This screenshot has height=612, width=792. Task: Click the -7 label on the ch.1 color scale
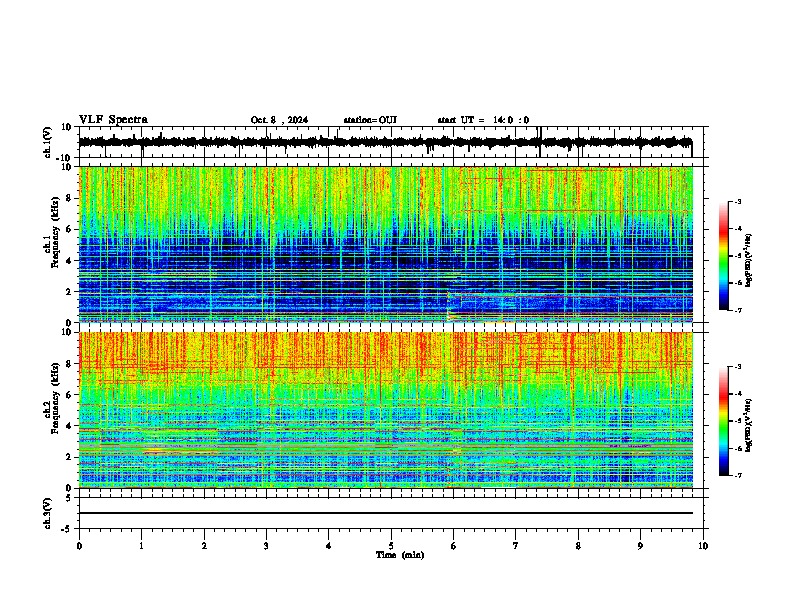(737, 310)
